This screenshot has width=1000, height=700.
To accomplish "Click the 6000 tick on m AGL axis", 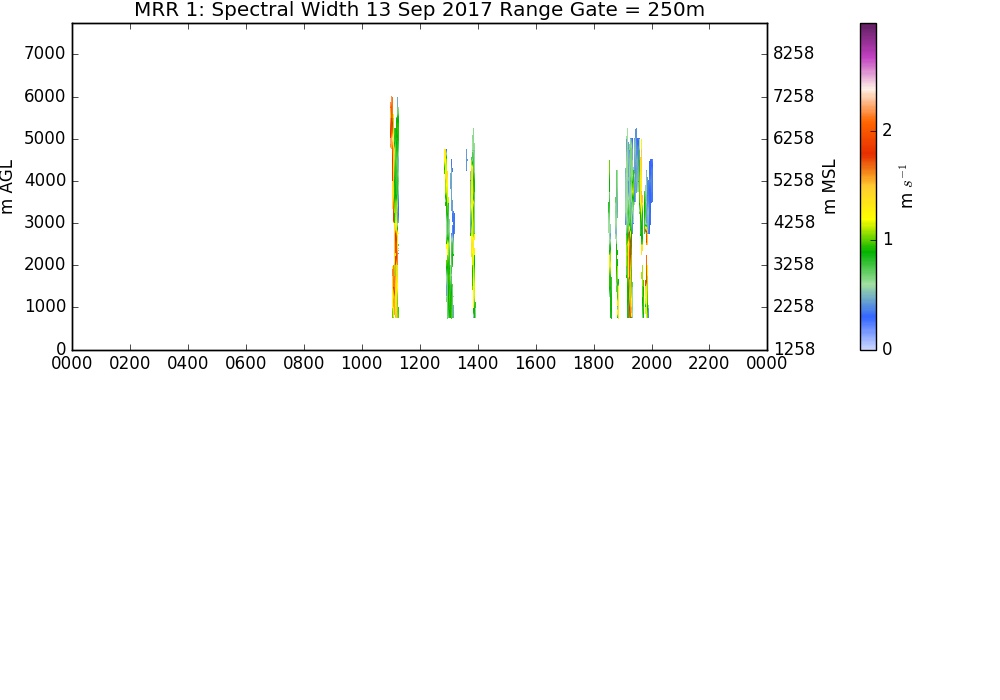I will [45, 96].
